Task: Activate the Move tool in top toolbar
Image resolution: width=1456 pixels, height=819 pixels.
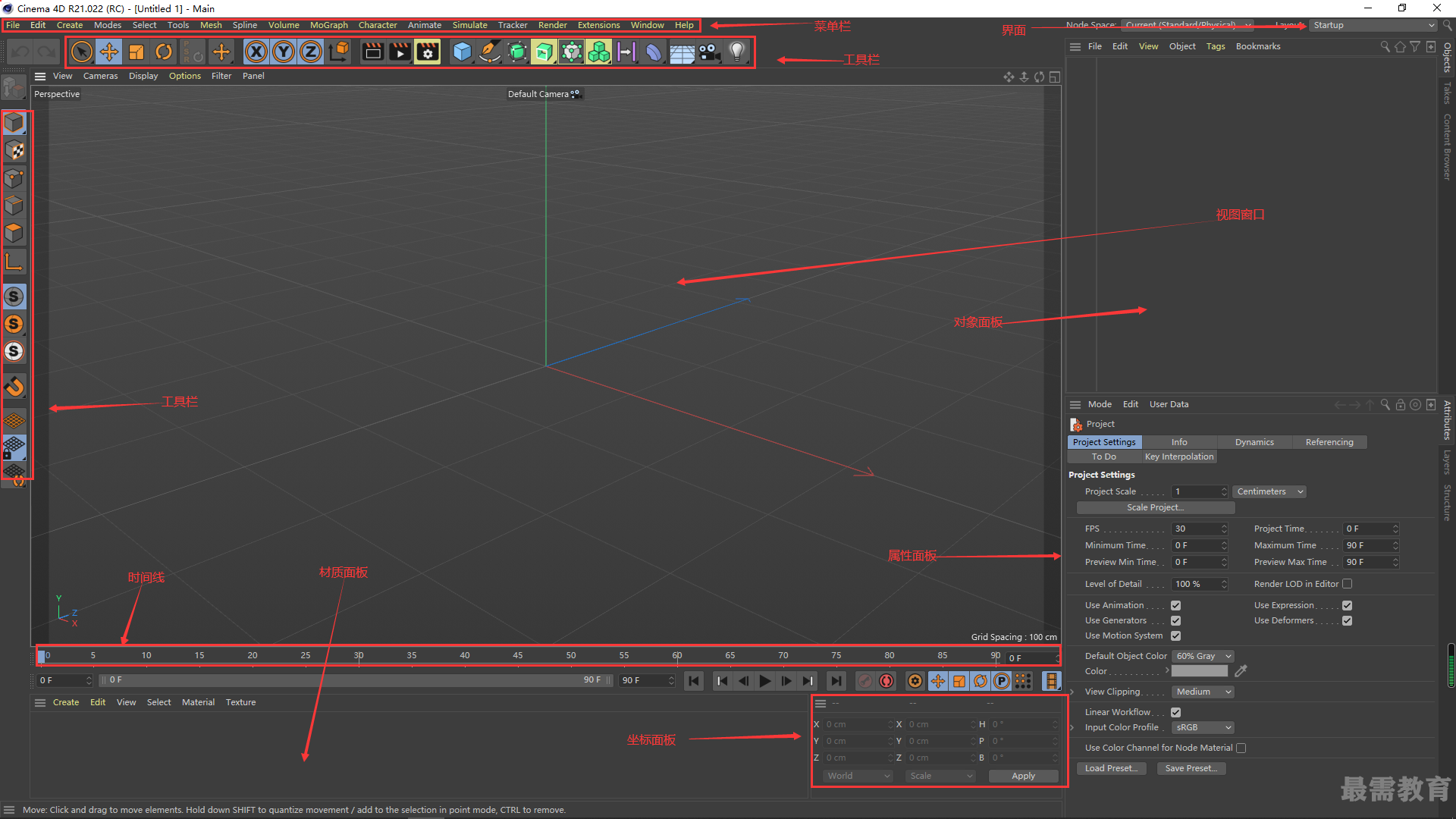Action: 109,52
